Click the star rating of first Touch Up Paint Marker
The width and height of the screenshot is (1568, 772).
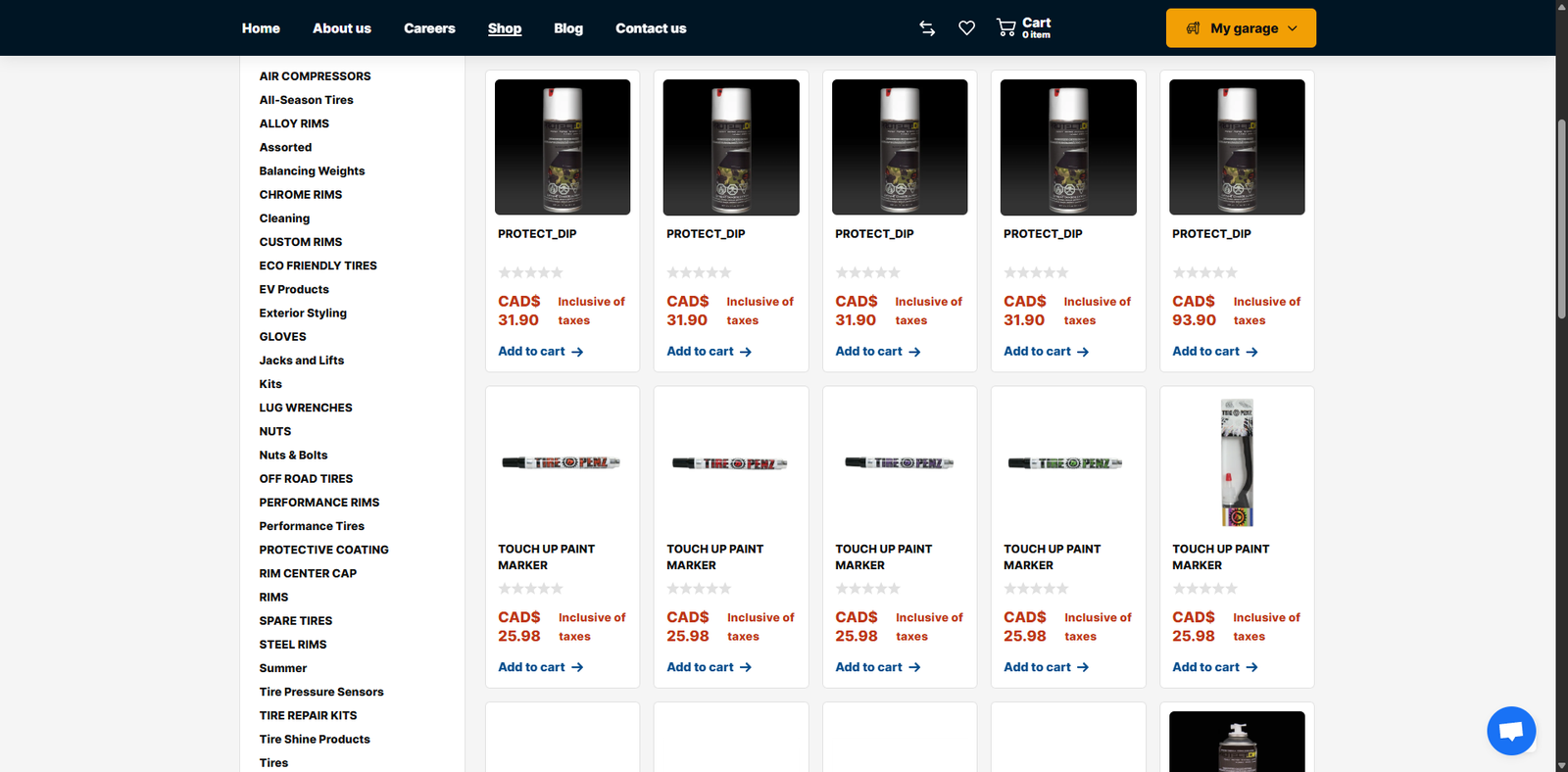(x=530, y=589)
